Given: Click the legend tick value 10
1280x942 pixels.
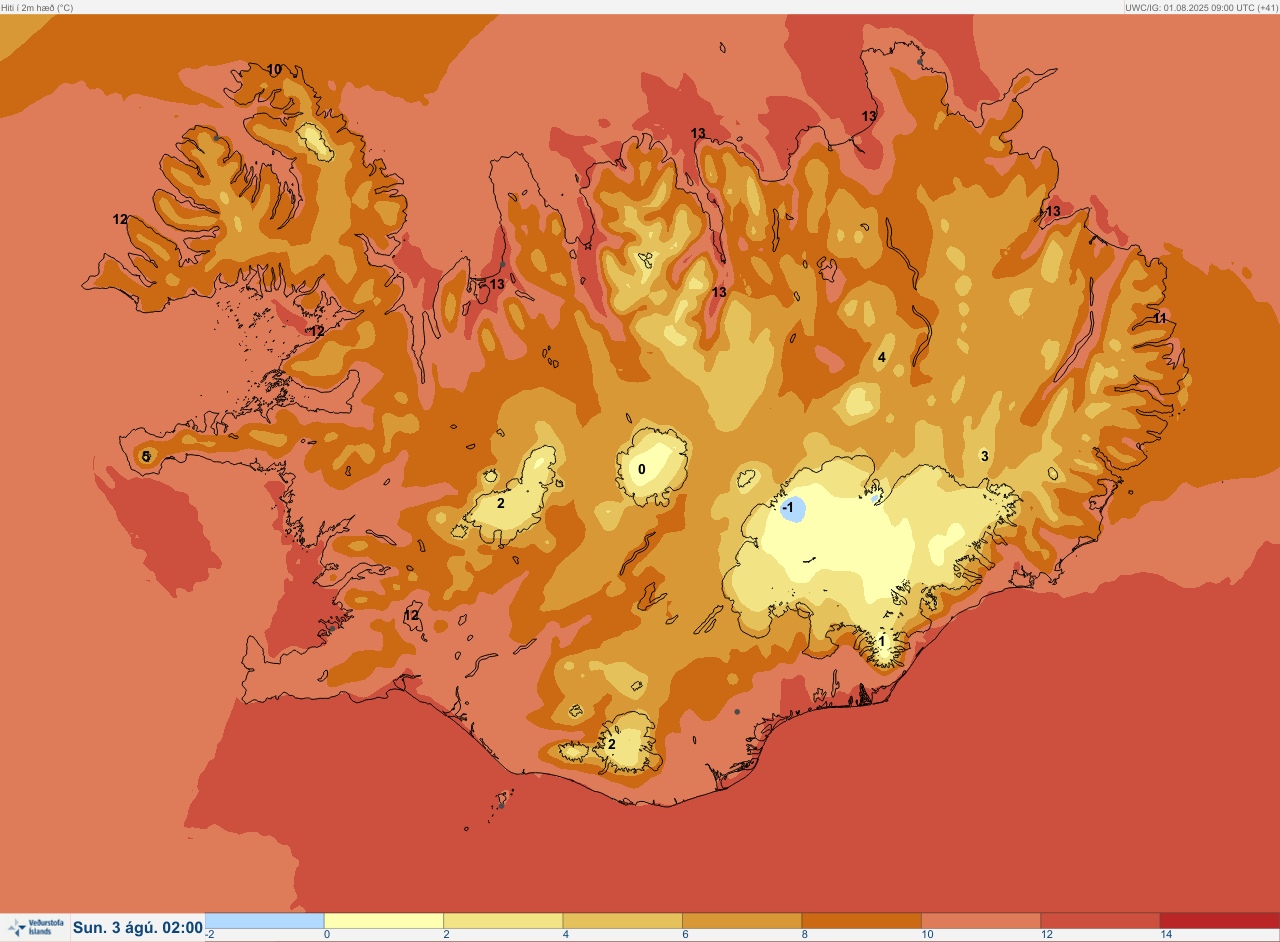Looking at the screenshot, I should pyautogui.click(x=927, y=935).
